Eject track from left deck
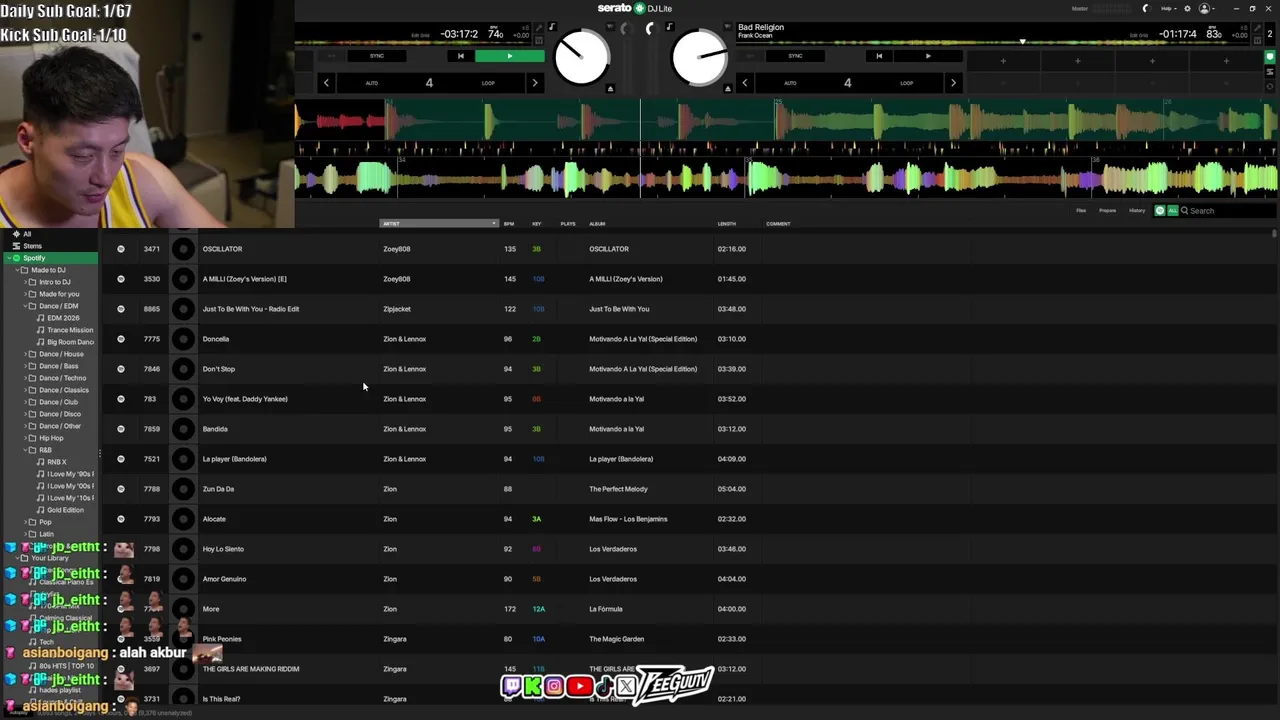This screenshot has height=720, width=1280. pyautogui.click(x=610, y=88)
